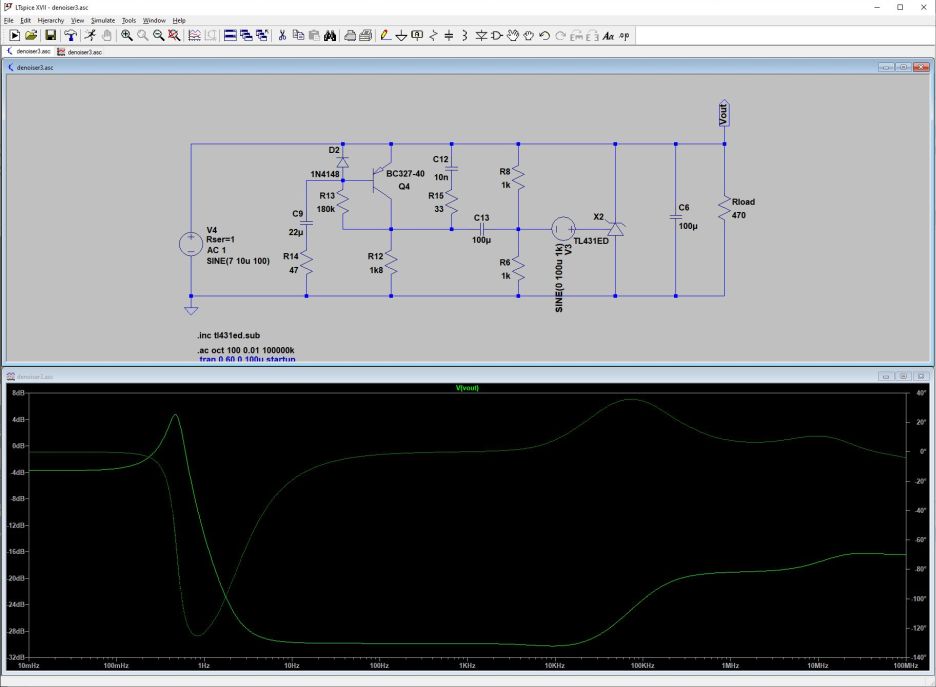This screenshot has height=687, width=936.
Task: Select the Label Net tool
Action: (417, 36)
